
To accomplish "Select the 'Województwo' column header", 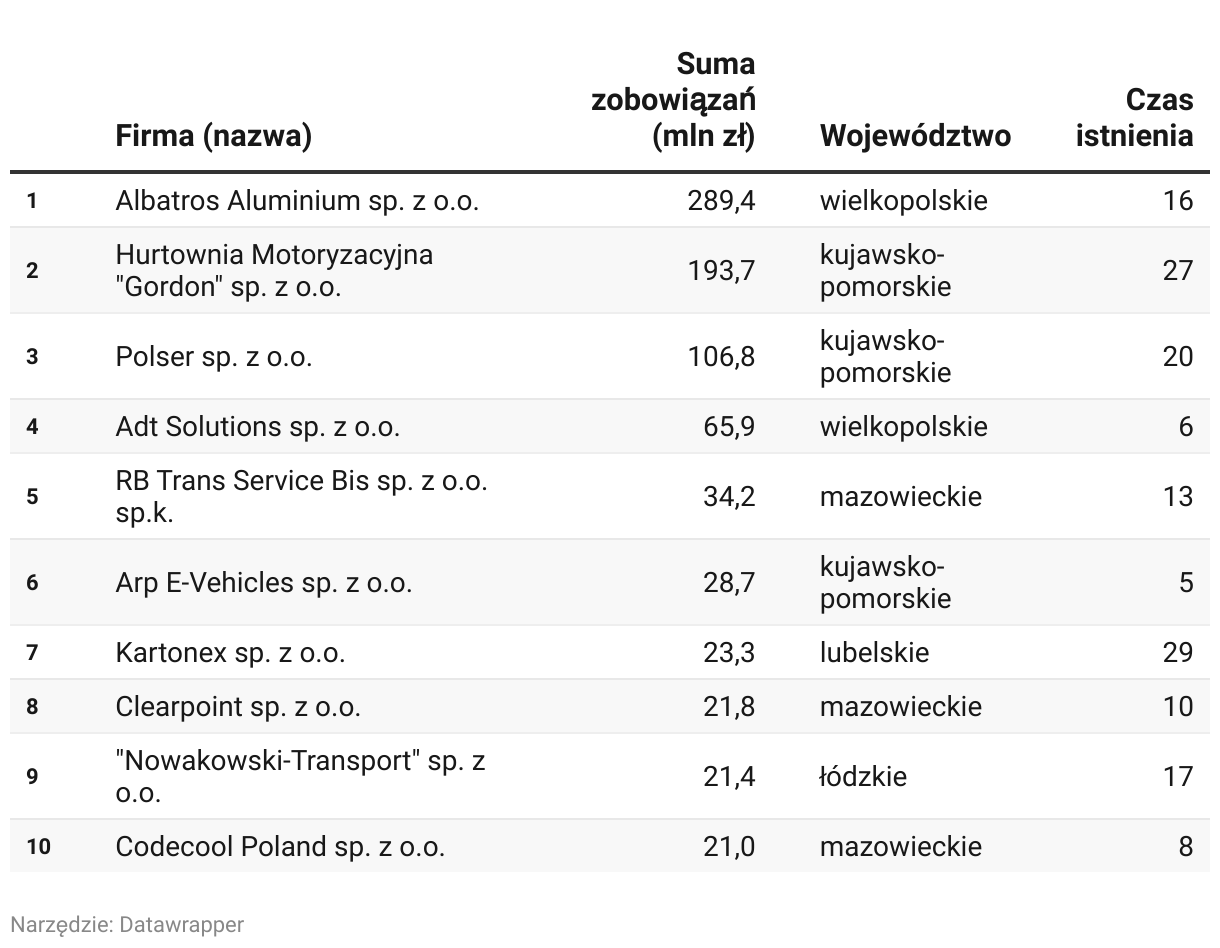I will [x=915, y=135].
